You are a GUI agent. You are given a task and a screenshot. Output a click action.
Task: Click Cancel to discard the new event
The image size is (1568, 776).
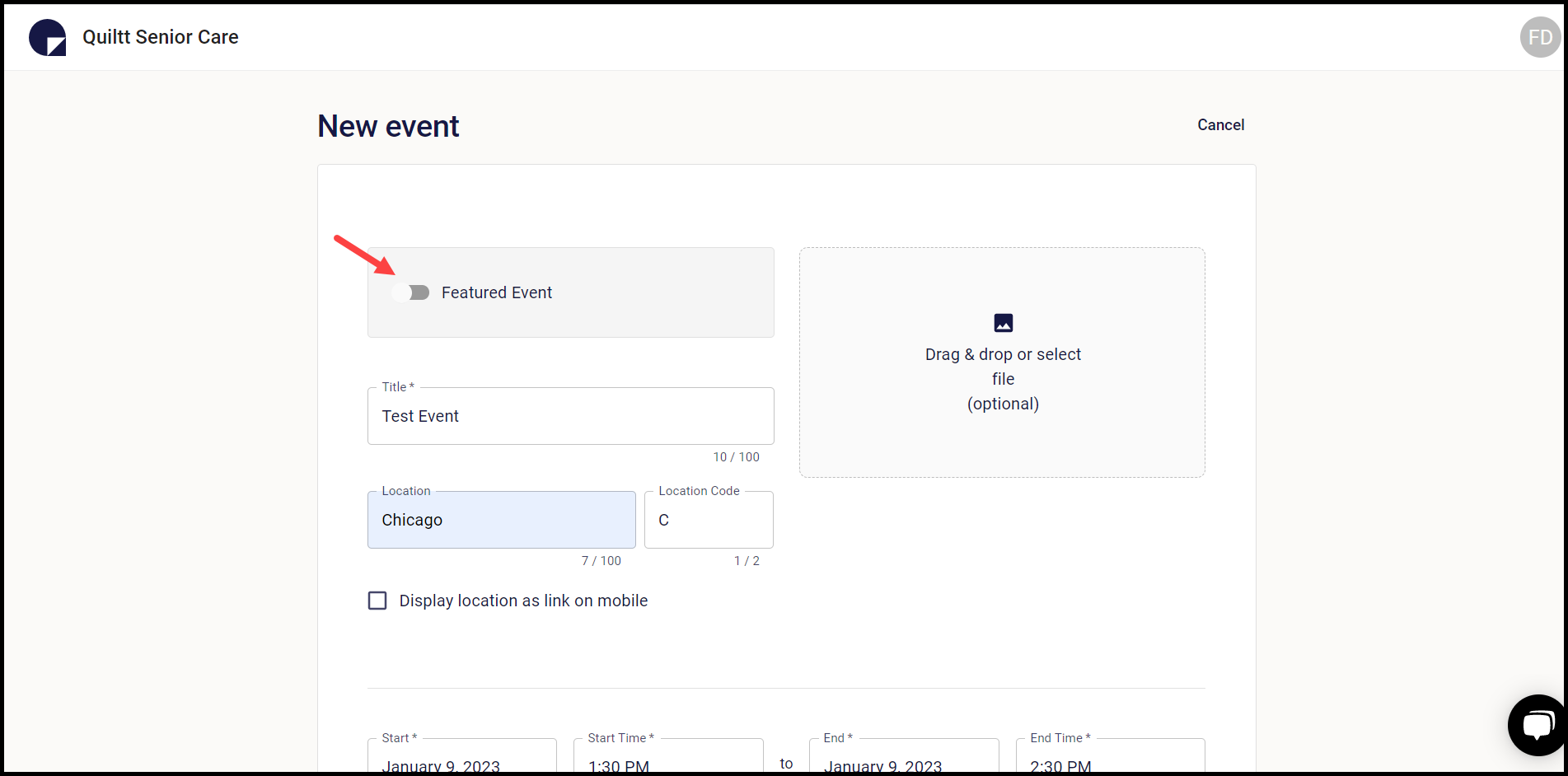click(x=1220, y=124)
